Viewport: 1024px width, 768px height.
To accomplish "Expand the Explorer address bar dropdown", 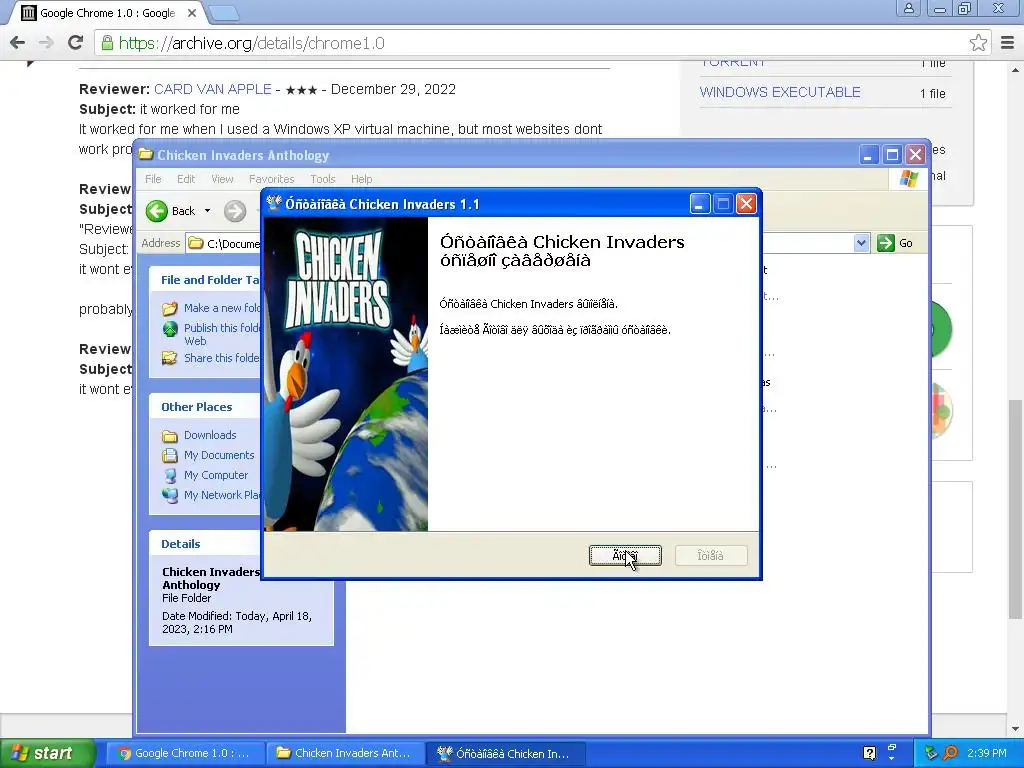I will click(x=861, y=243).
